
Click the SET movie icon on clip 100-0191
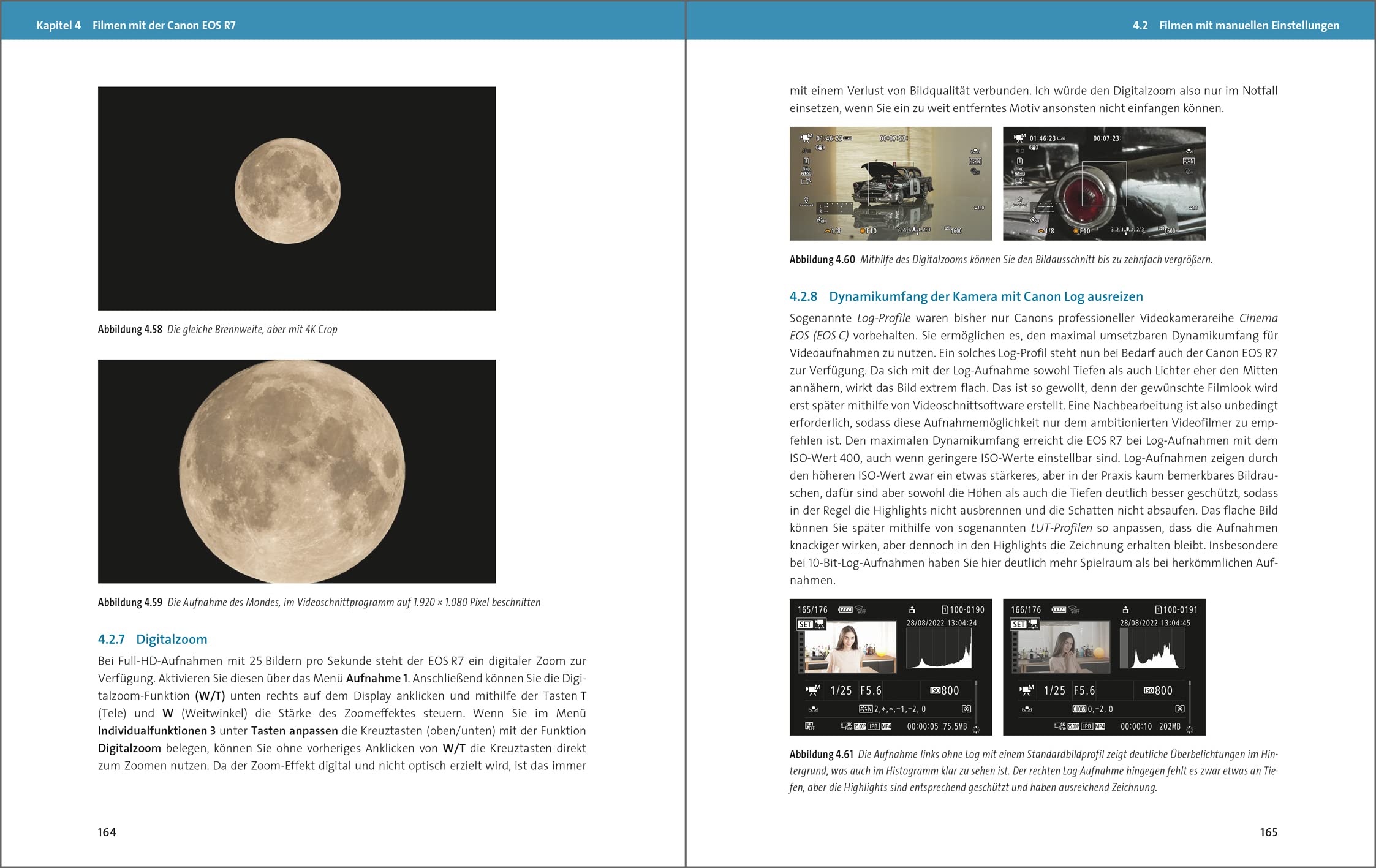coord(1025,624)
